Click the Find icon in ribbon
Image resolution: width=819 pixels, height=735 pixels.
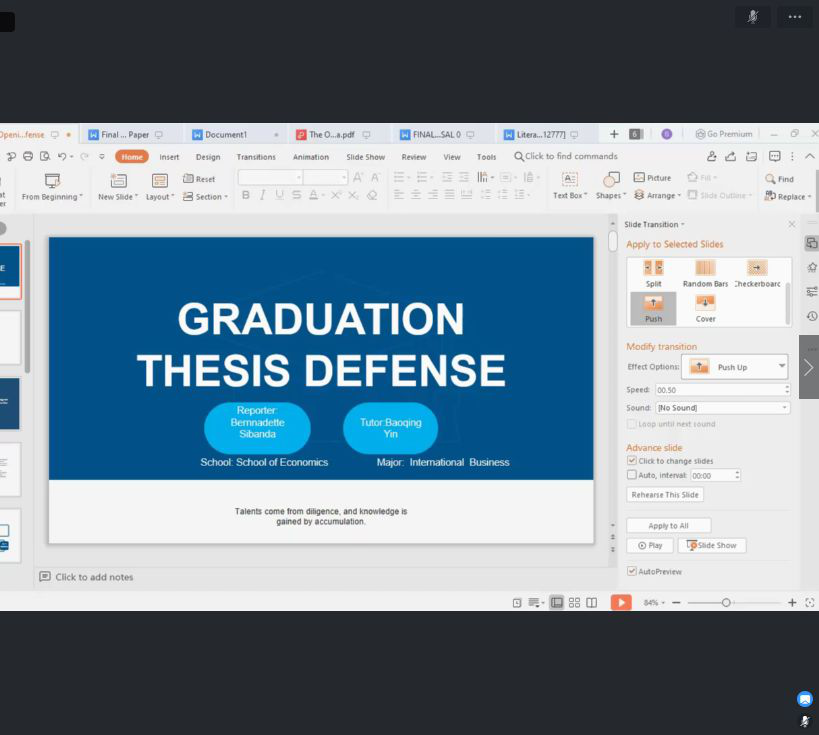[772, 179]
